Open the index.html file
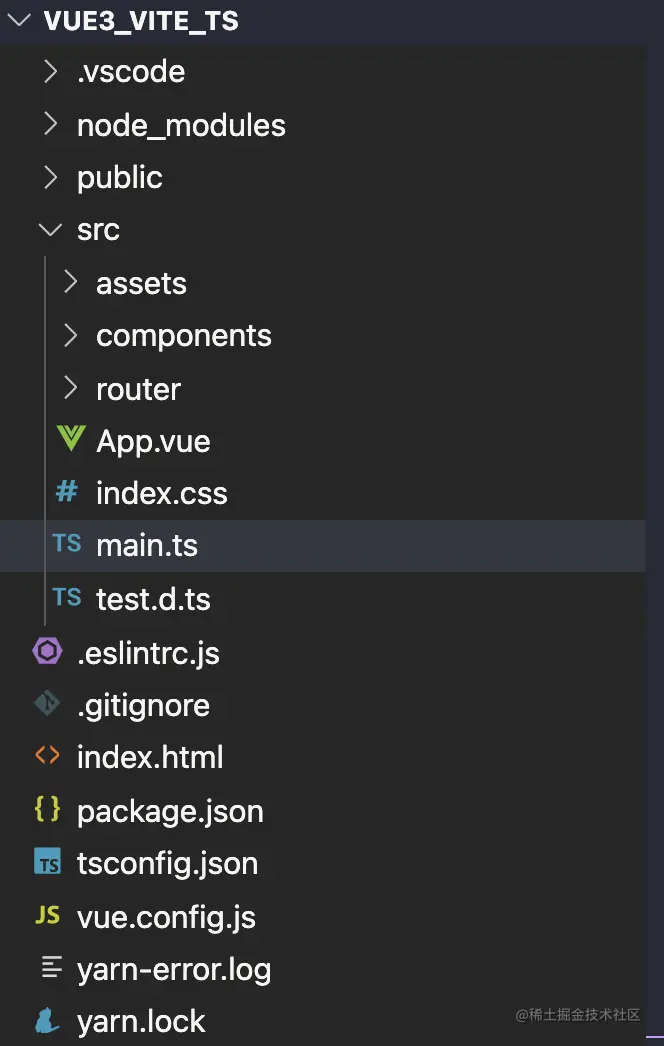 pos(150,758)
